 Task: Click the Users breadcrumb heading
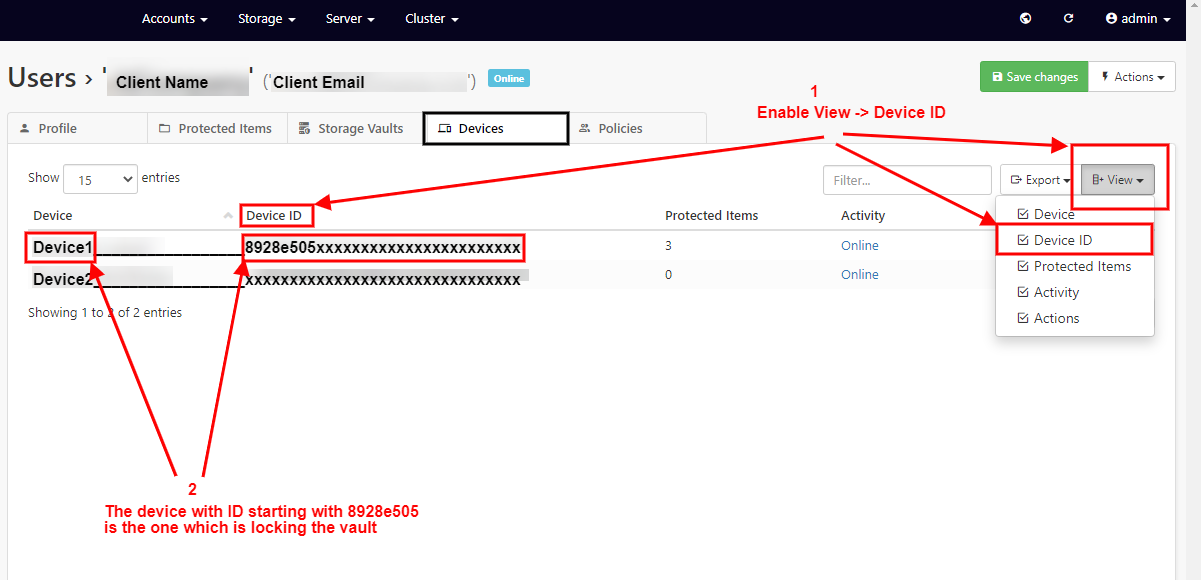(x=42, y=78)
